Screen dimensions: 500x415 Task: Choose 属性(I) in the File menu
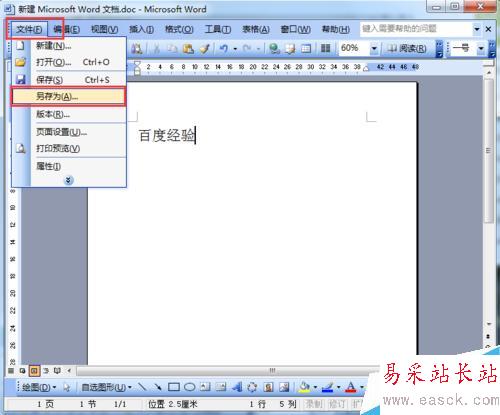point(69,166)
